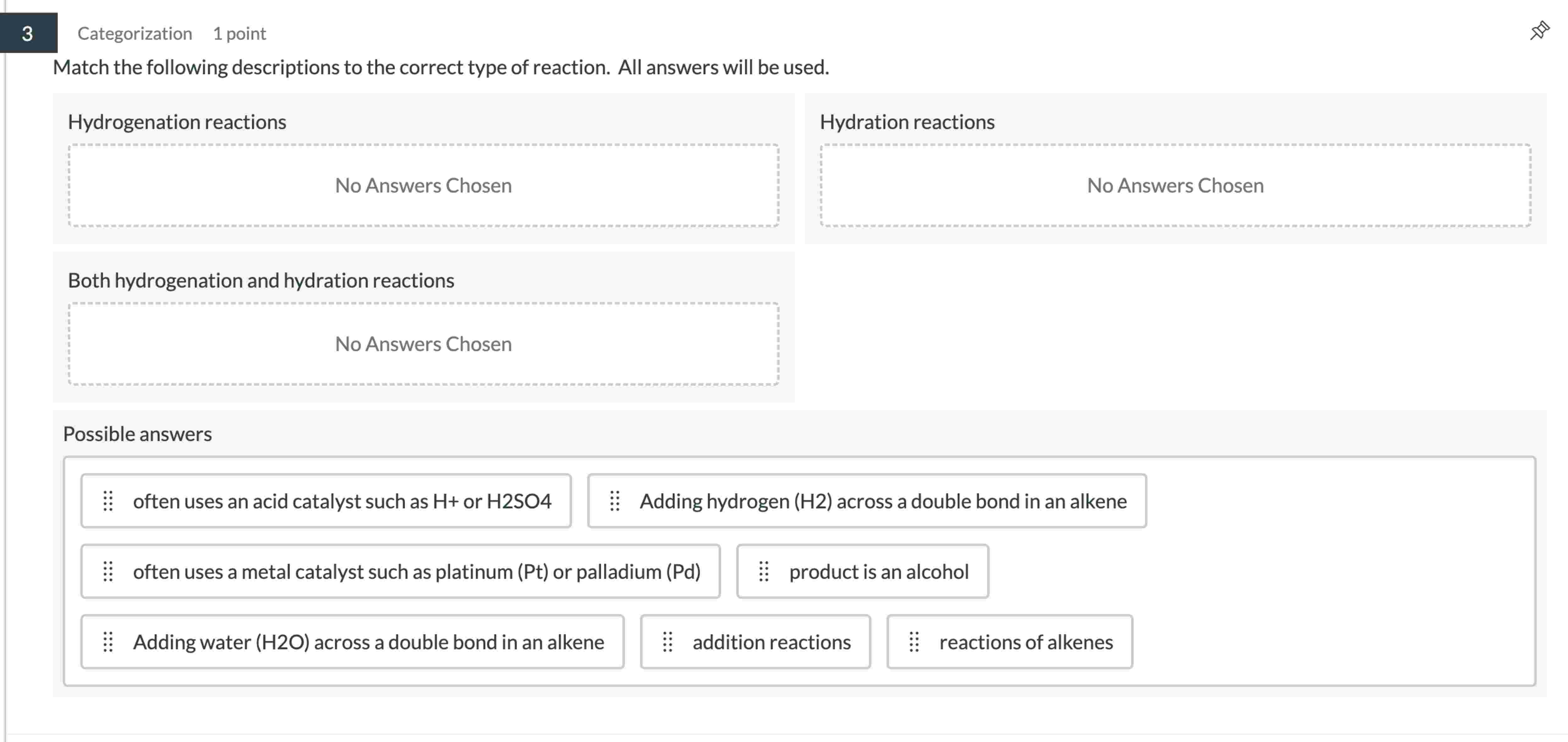The image size is (1568, 742).
Task: Select 'reactions of alkenes' answer text
Action: pos(1026,642)
